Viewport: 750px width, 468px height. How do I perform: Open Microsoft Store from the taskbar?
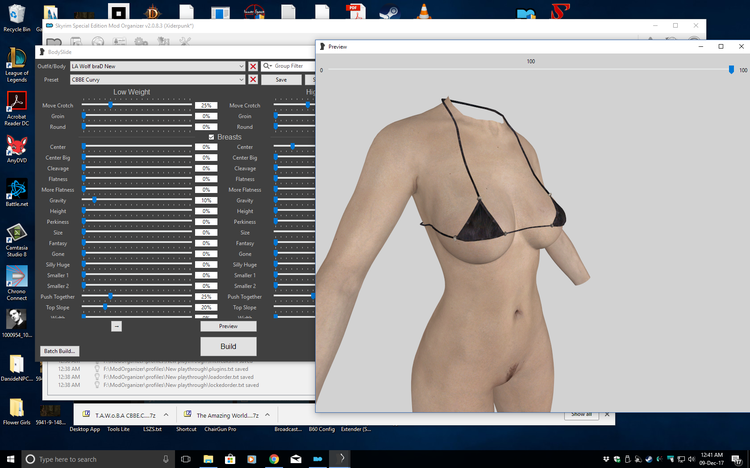point(230,459)
